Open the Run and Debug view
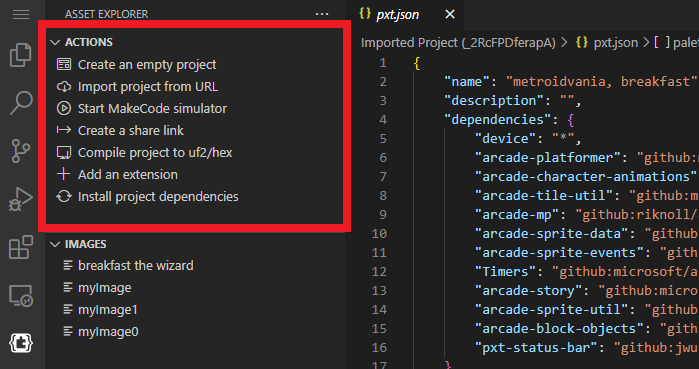The image size is (699, 369). click(x=21, y=199)
